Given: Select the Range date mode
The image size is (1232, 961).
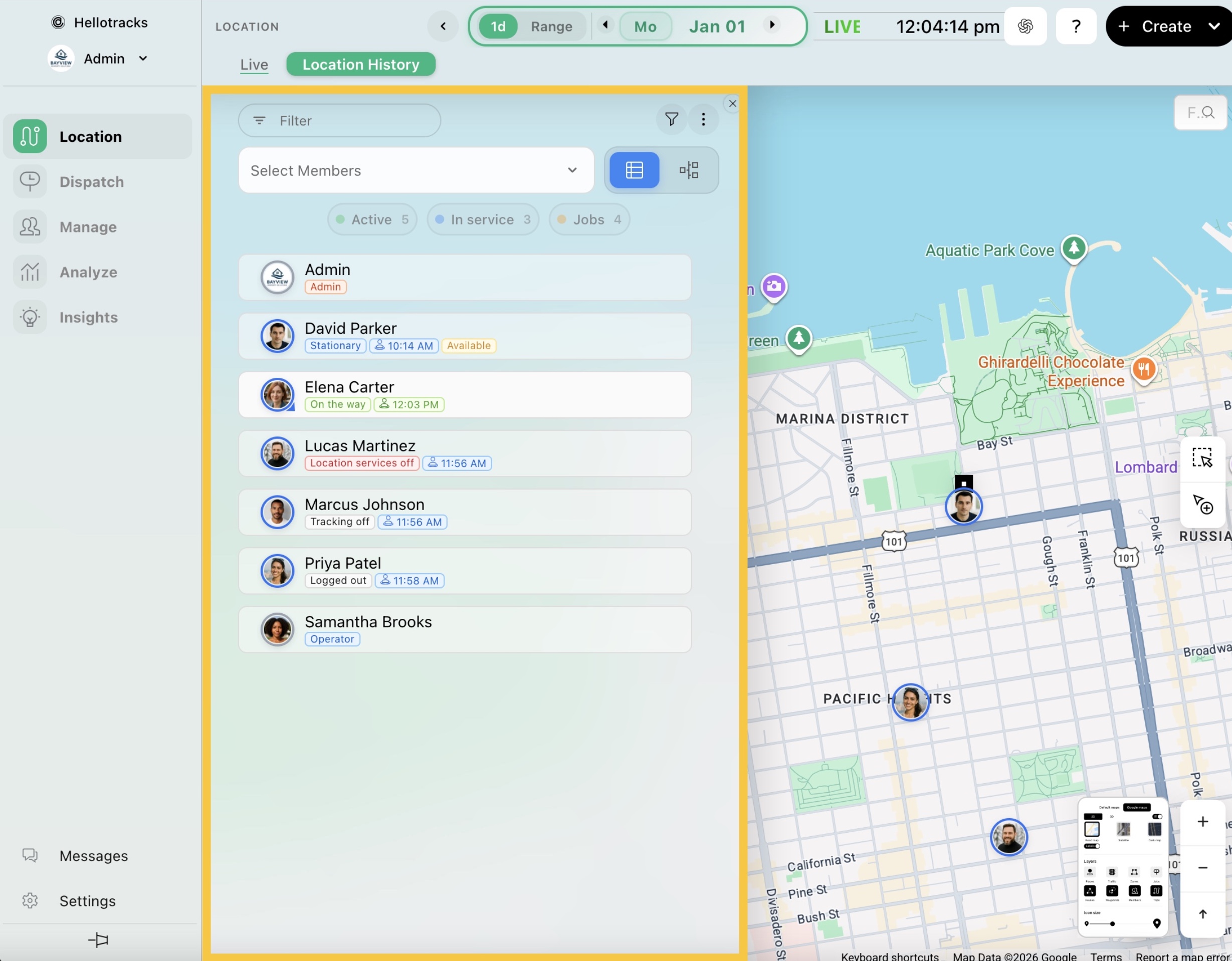Looking at the screenshot, I should tap(551, 26).
